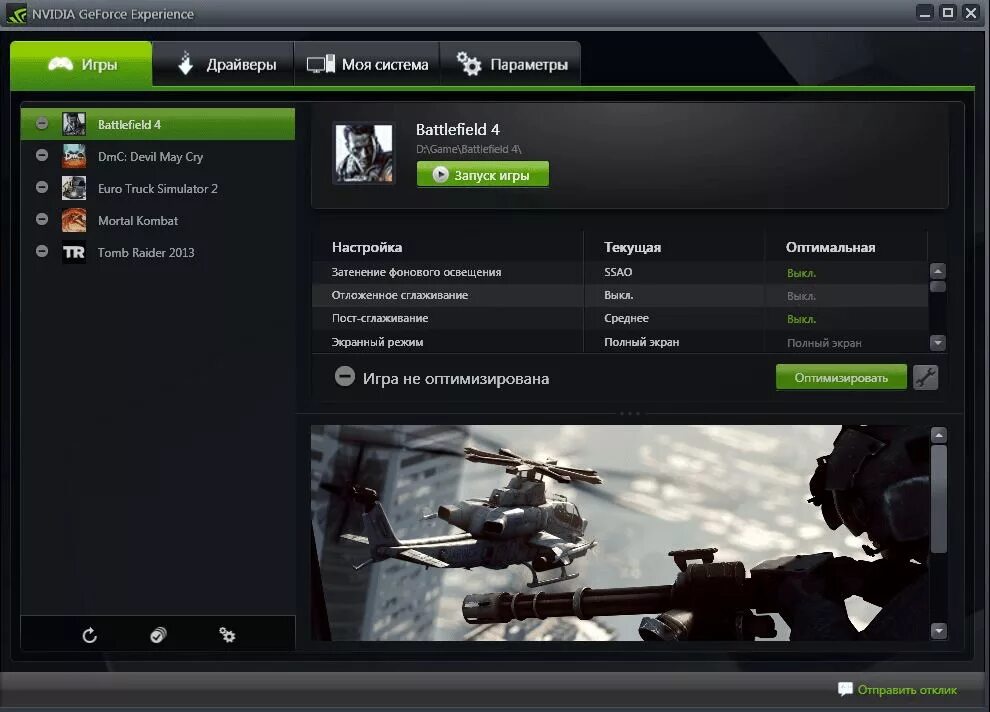Switch to the Игры tab

tap(81, 64)
